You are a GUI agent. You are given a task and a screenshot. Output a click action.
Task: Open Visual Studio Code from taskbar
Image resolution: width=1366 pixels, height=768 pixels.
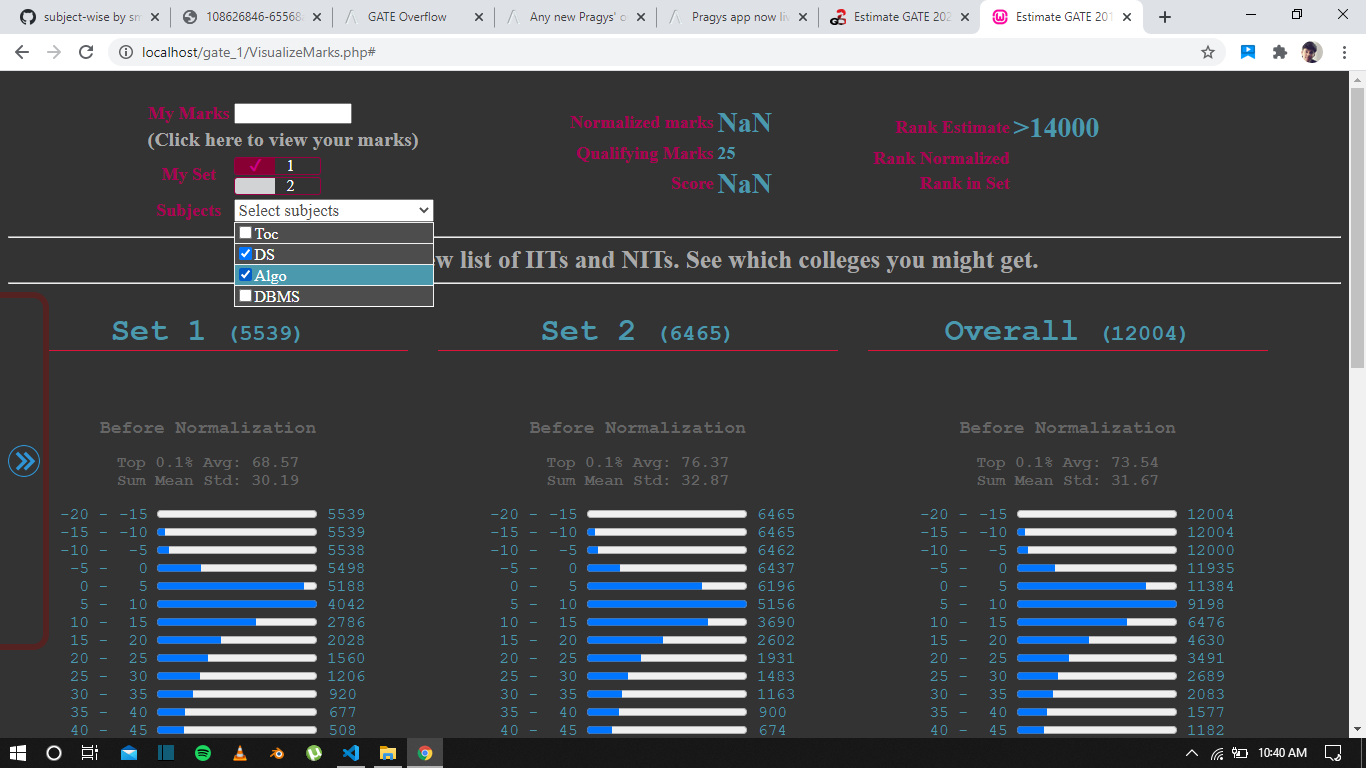pos(351,753)
